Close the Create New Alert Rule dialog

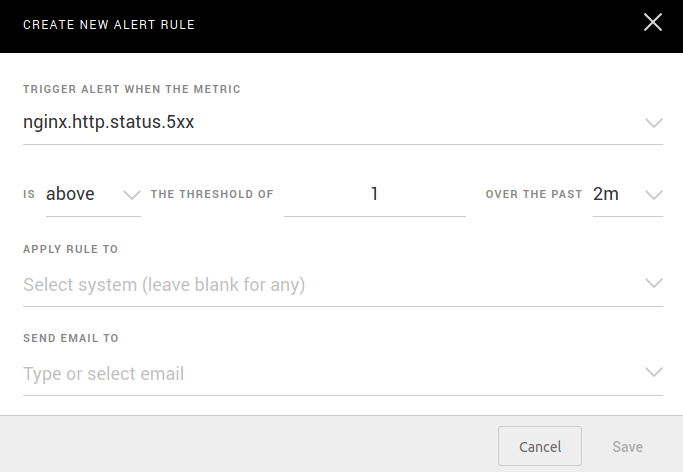653,23
